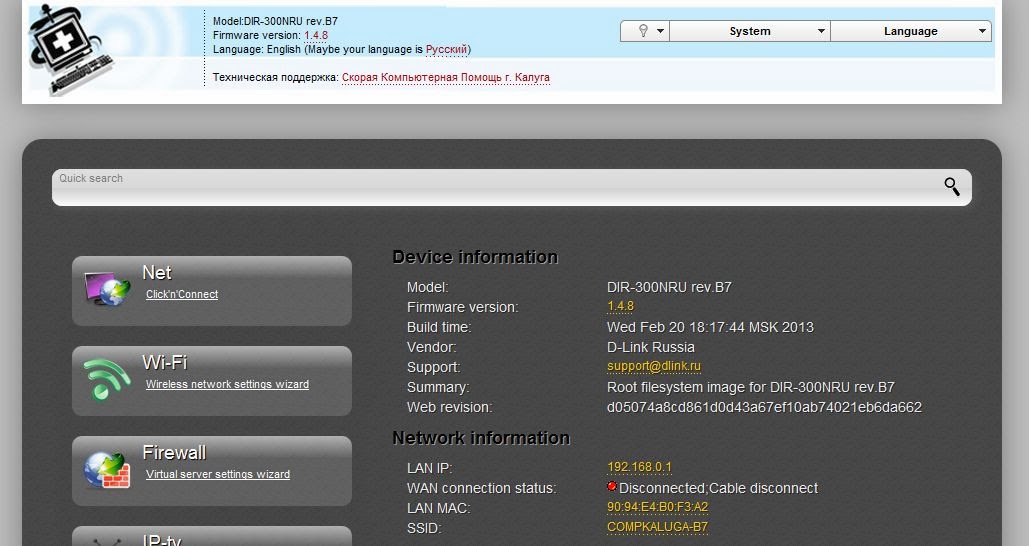Open the lightbulb hints dropdown
This screenshot has width=1029, height=546.
pos(644,31)
